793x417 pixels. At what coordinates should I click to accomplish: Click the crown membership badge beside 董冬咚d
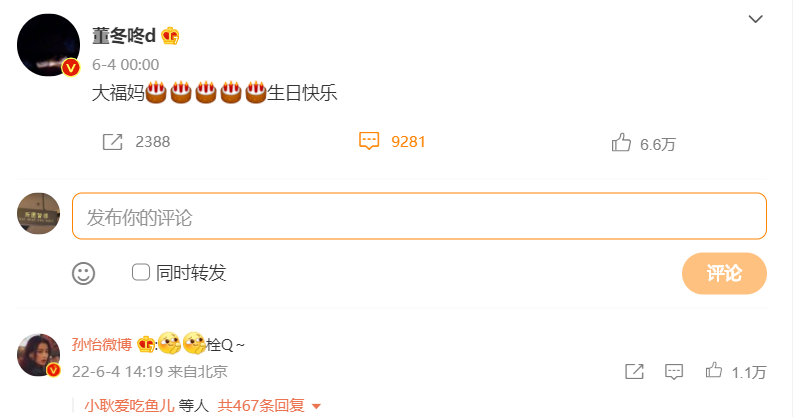(170, 36)
